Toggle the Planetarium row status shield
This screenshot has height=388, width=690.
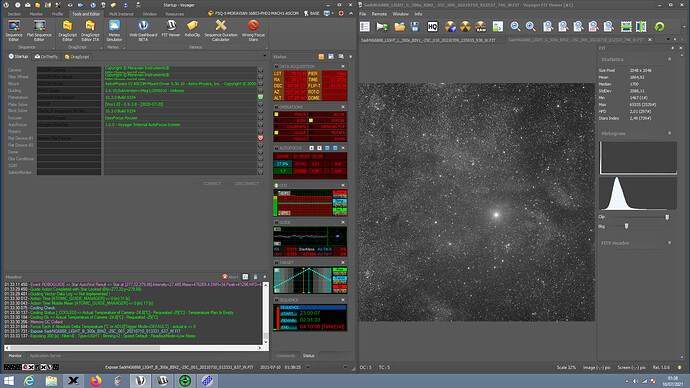pyautogui.click(x=261, y=97)
